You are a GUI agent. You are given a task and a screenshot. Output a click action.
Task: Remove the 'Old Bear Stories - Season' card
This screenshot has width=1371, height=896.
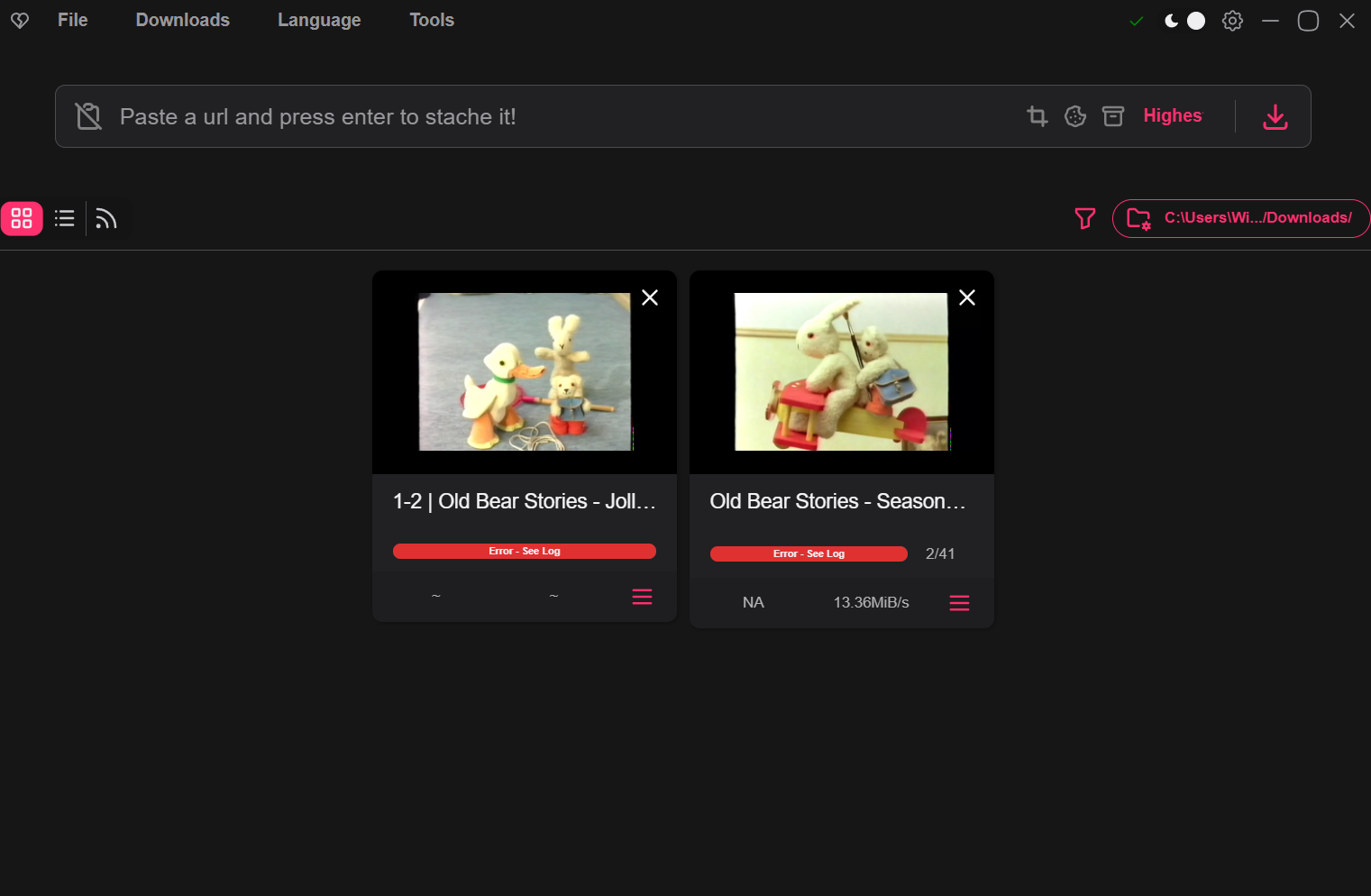[967, 297]
